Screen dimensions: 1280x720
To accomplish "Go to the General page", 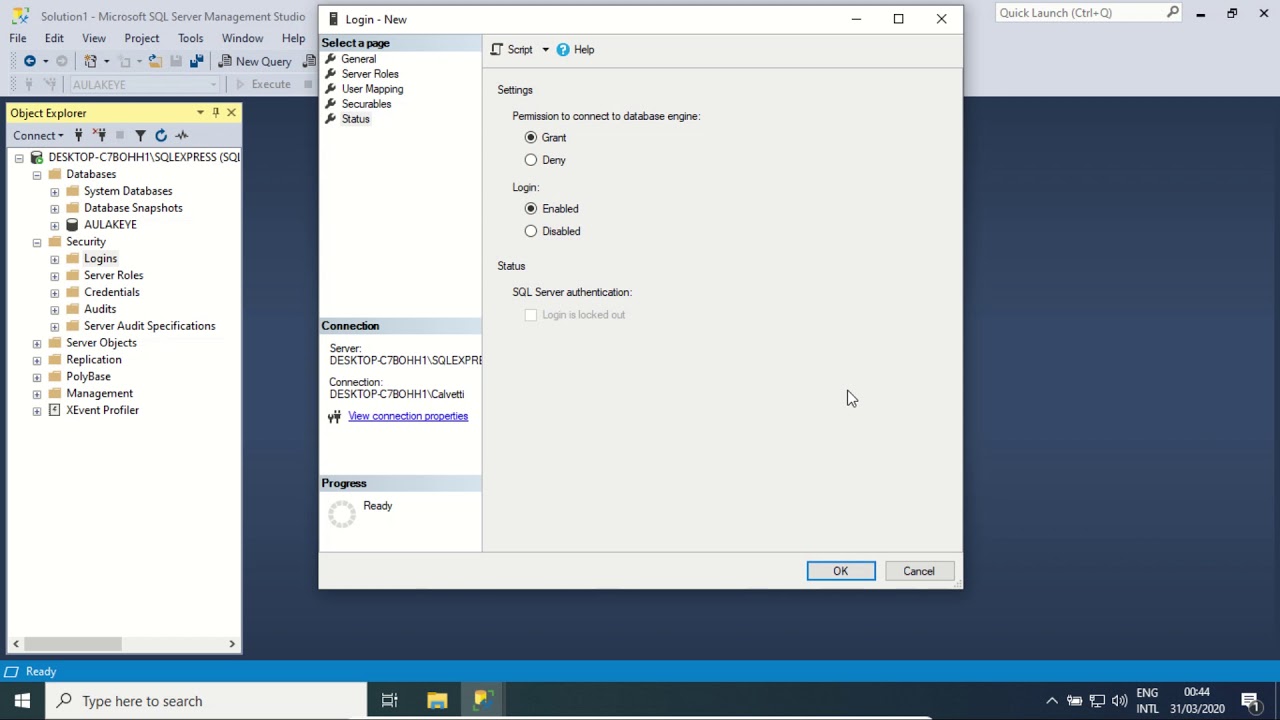I will point(359,59).
